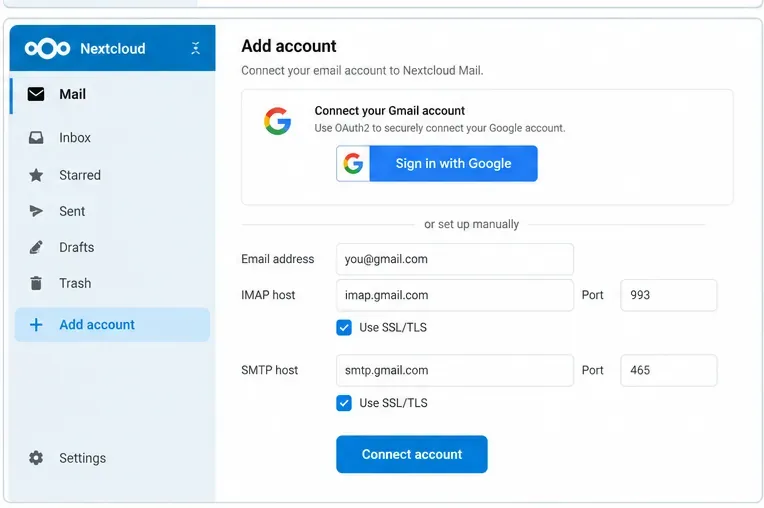The width and height of the screenshot is (764, 508).
Task: Focus the SMTP port field showing 465
Action: [x=668, y=371]
